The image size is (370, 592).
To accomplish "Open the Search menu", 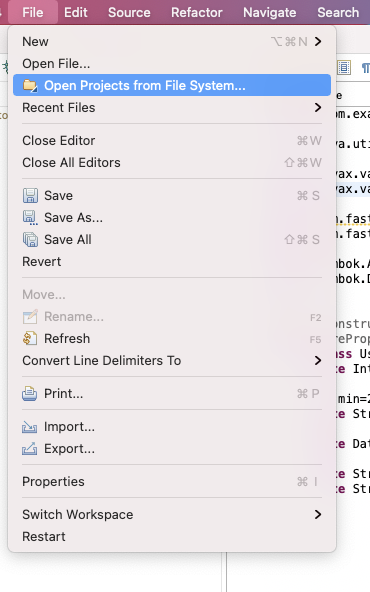I will click(338, 12).
